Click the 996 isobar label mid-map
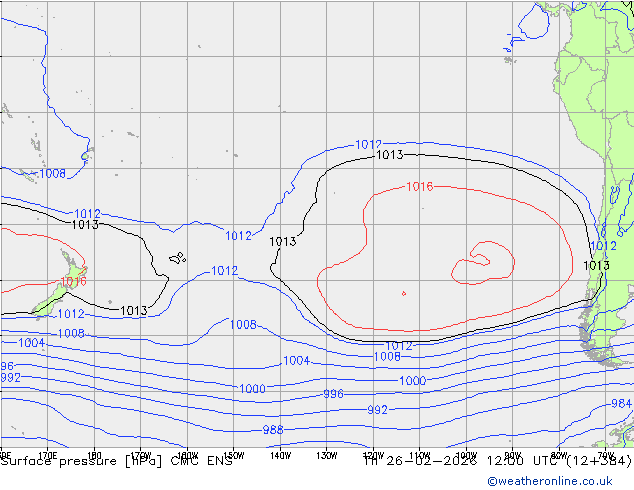634x490 pixels. coord(333,394)
